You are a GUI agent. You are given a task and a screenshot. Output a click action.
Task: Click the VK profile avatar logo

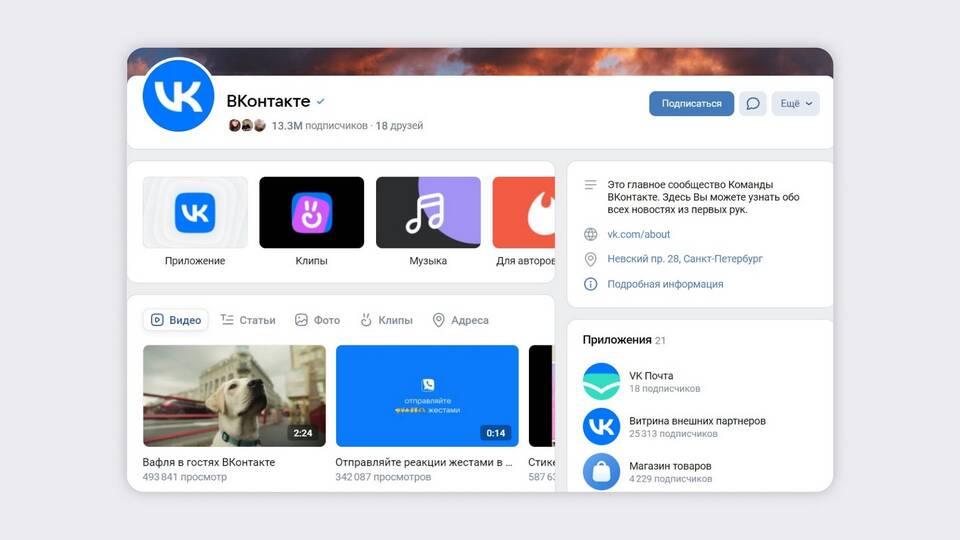coord(179,95)
